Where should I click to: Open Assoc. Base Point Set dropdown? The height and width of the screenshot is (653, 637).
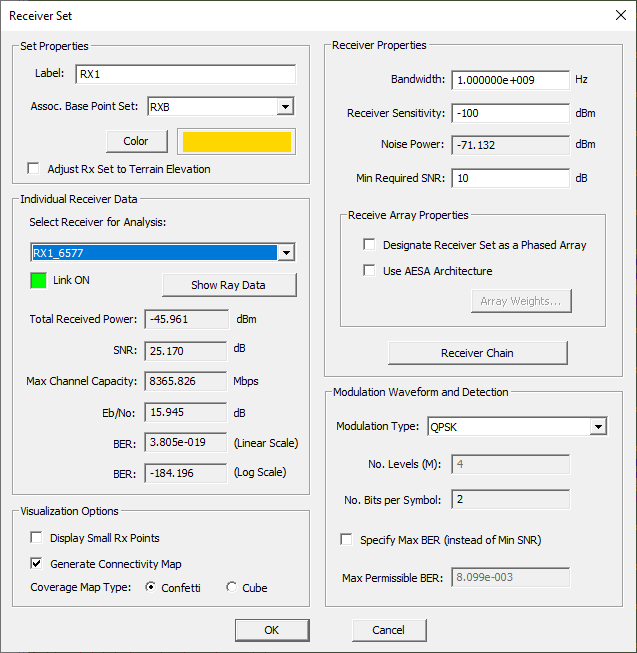pyautogui.click(x=284, y=106)
